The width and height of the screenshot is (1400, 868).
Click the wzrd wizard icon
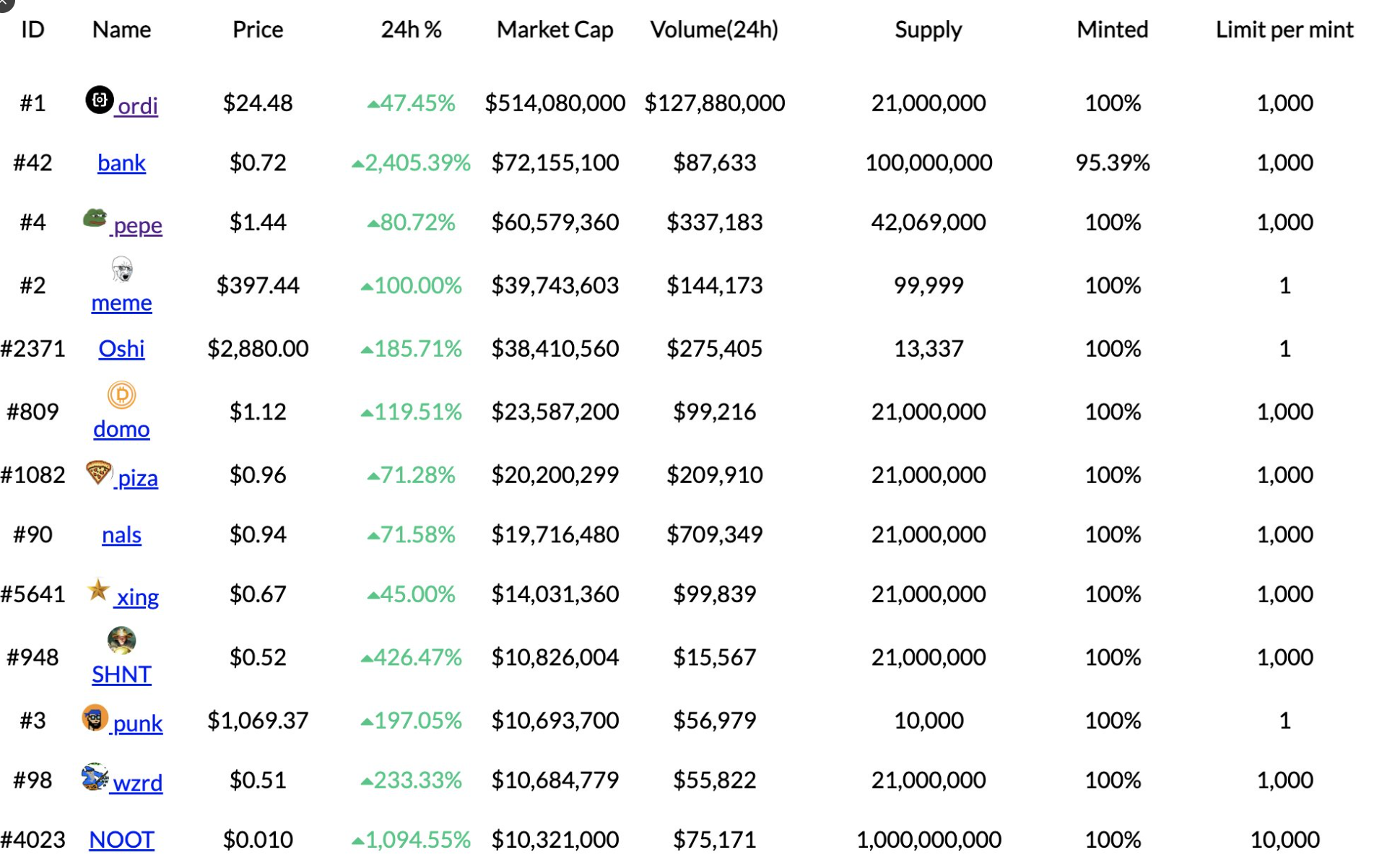point(95,777)
